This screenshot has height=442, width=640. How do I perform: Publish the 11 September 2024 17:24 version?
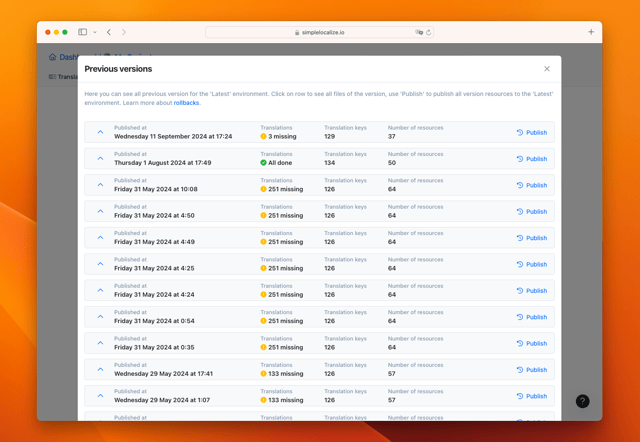pyautogui.click(x=532, y=132)
